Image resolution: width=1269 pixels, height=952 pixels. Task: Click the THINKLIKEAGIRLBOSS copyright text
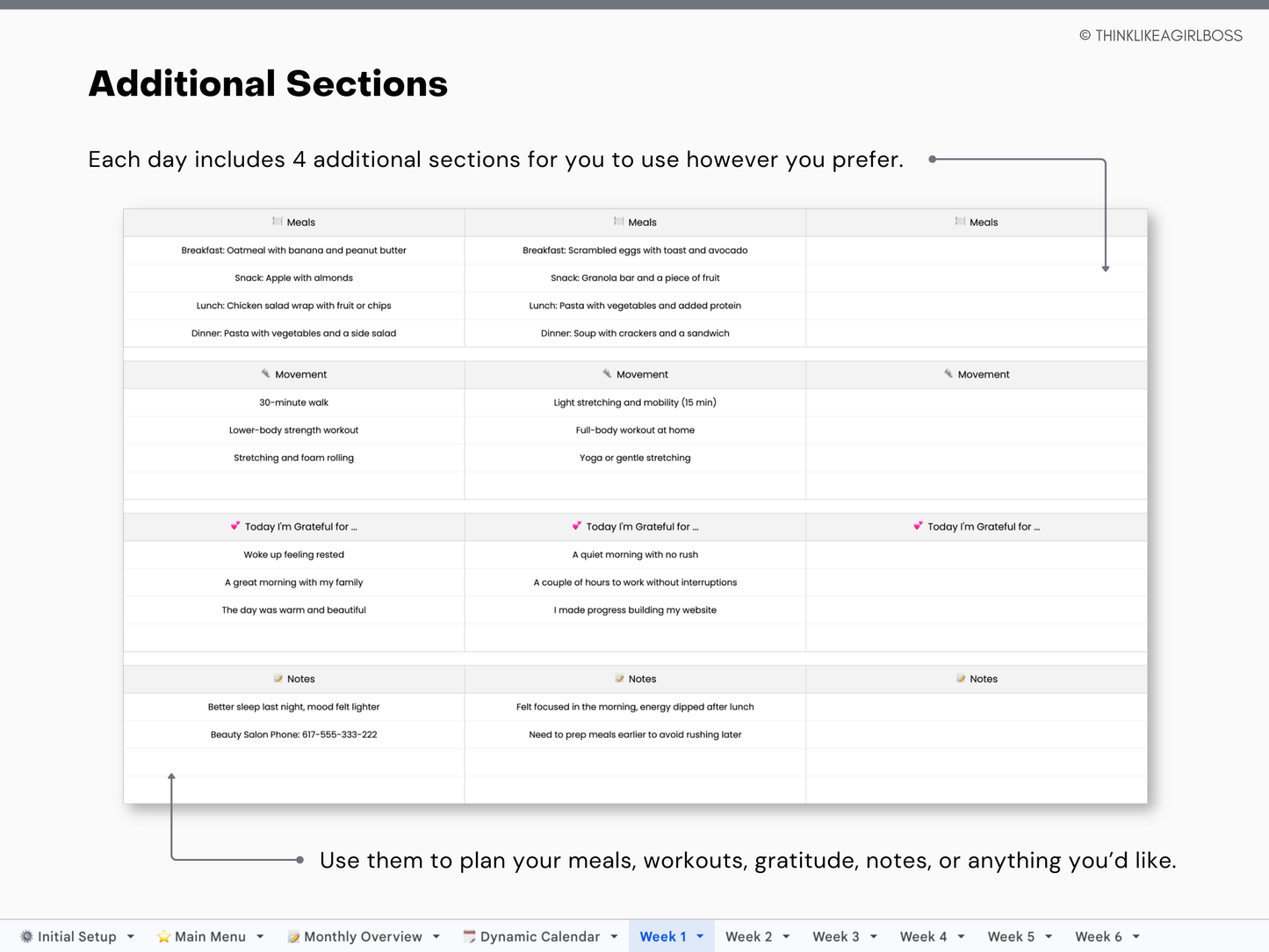point(1161,35)
